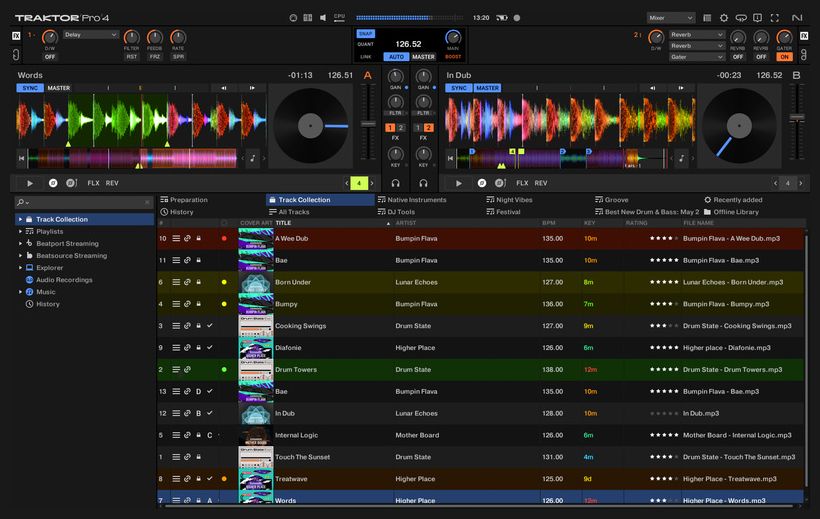The image size is (820, 519).
Task: Toggle the layout view icon next to Mixer dropdown
Action: pos(707,18)
